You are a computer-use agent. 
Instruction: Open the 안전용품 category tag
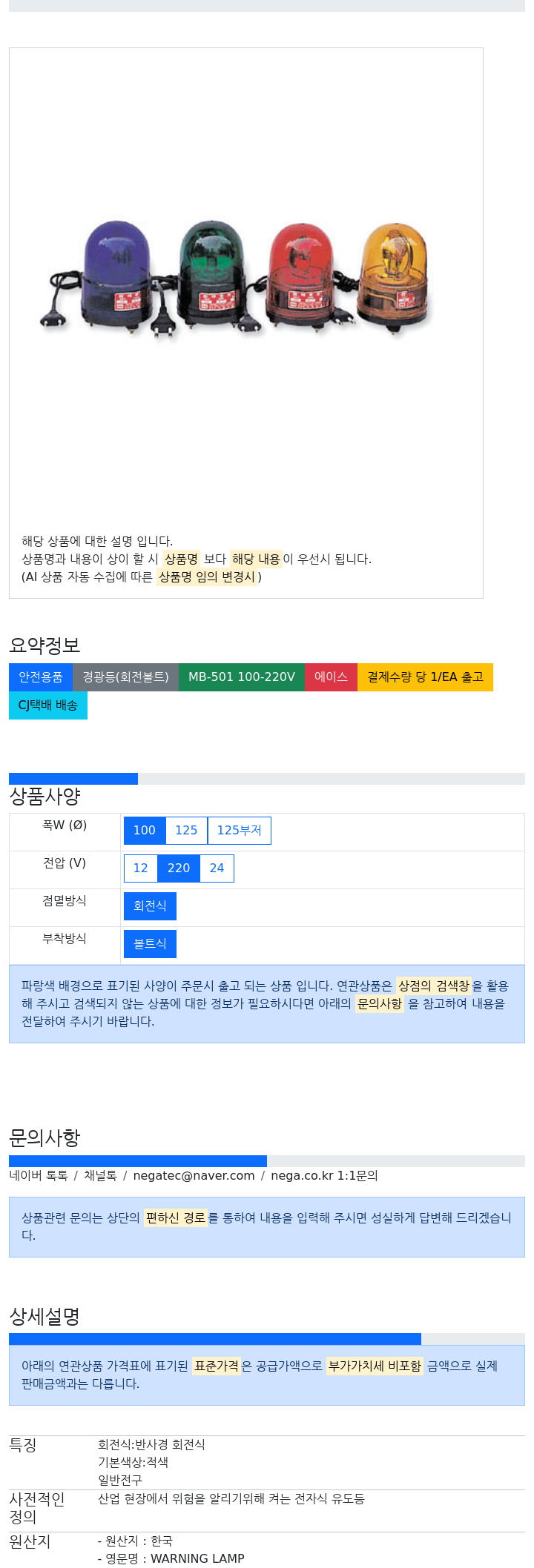[41, 677]
